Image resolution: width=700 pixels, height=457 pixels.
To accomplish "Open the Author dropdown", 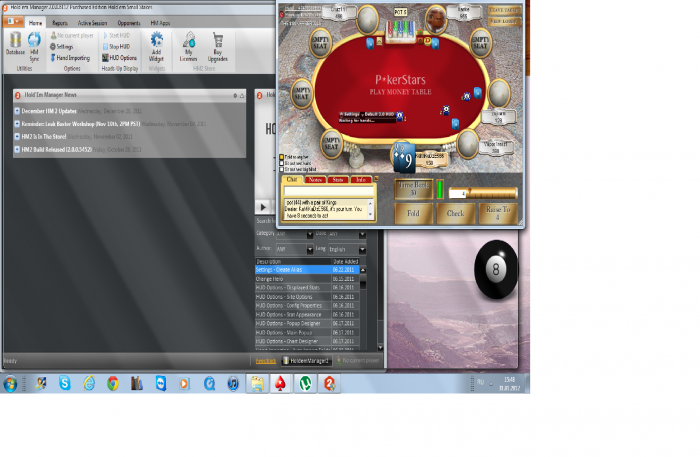I will (x=295, y=249).
